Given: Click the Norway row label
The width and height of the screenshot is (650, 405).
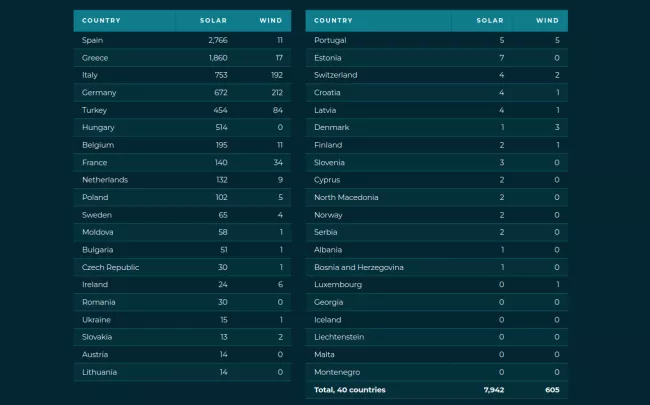Looking at the screenshot, I should coord(328,215).
